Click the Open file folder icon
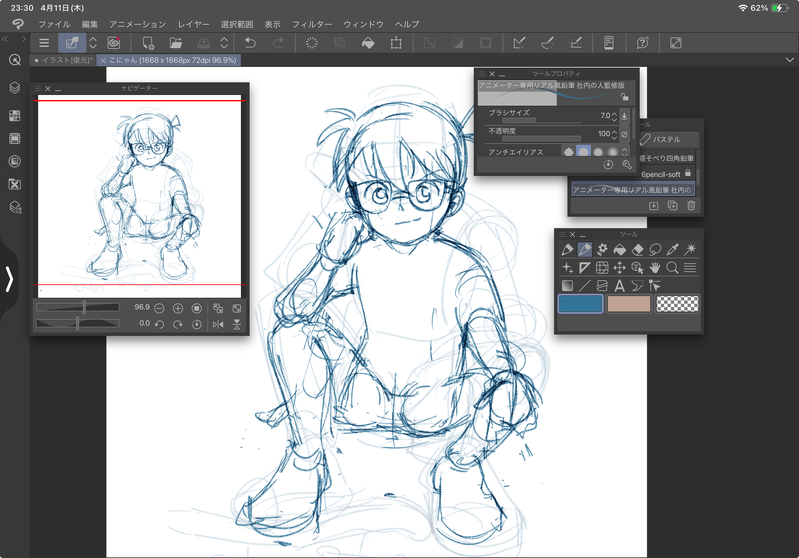Viewport: 799px width, 558px height. click(x=176, y=43)
